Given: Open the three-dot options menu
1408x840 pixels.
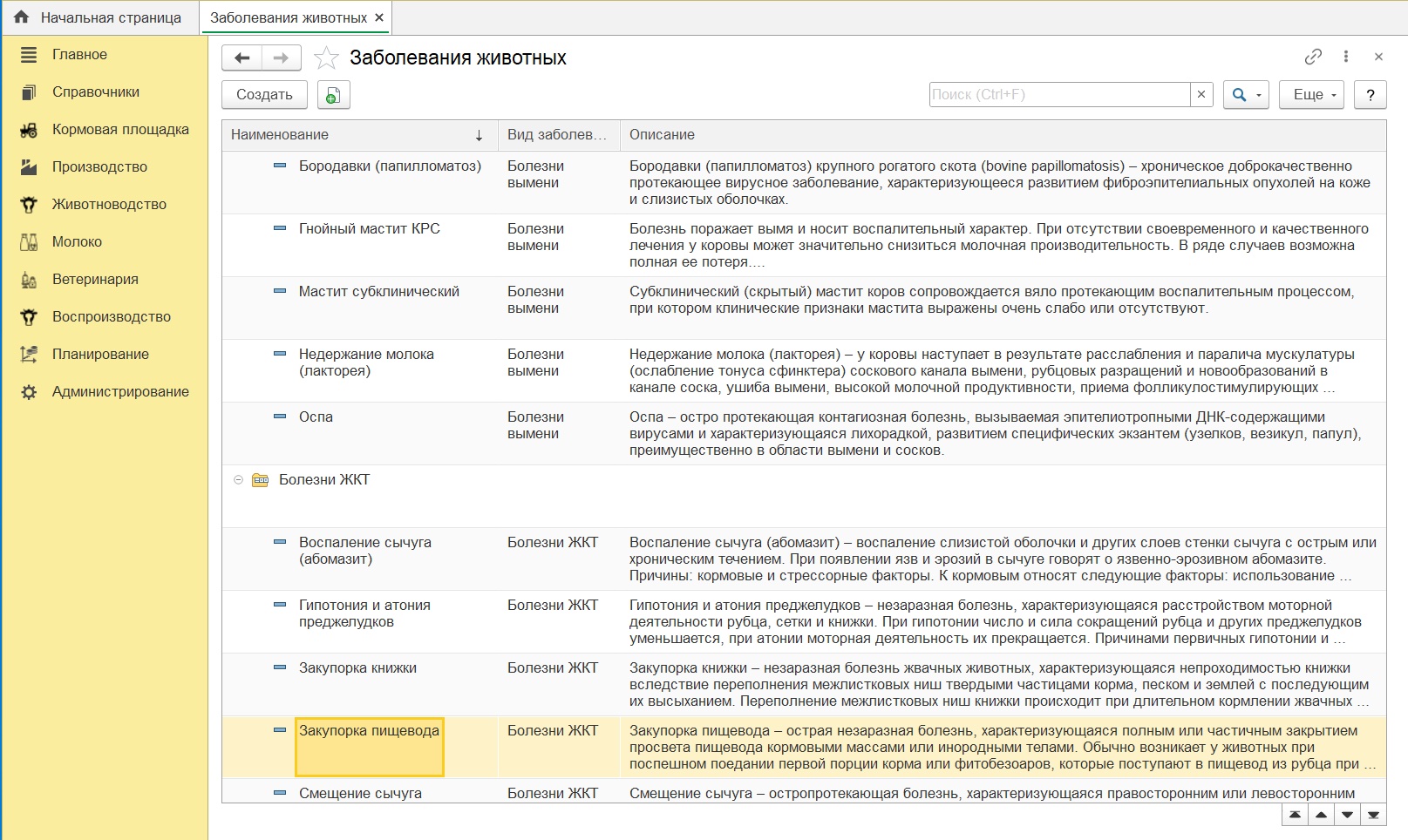Looking at the screenshot, I should pyautogui.click(x=1346, y=57).
